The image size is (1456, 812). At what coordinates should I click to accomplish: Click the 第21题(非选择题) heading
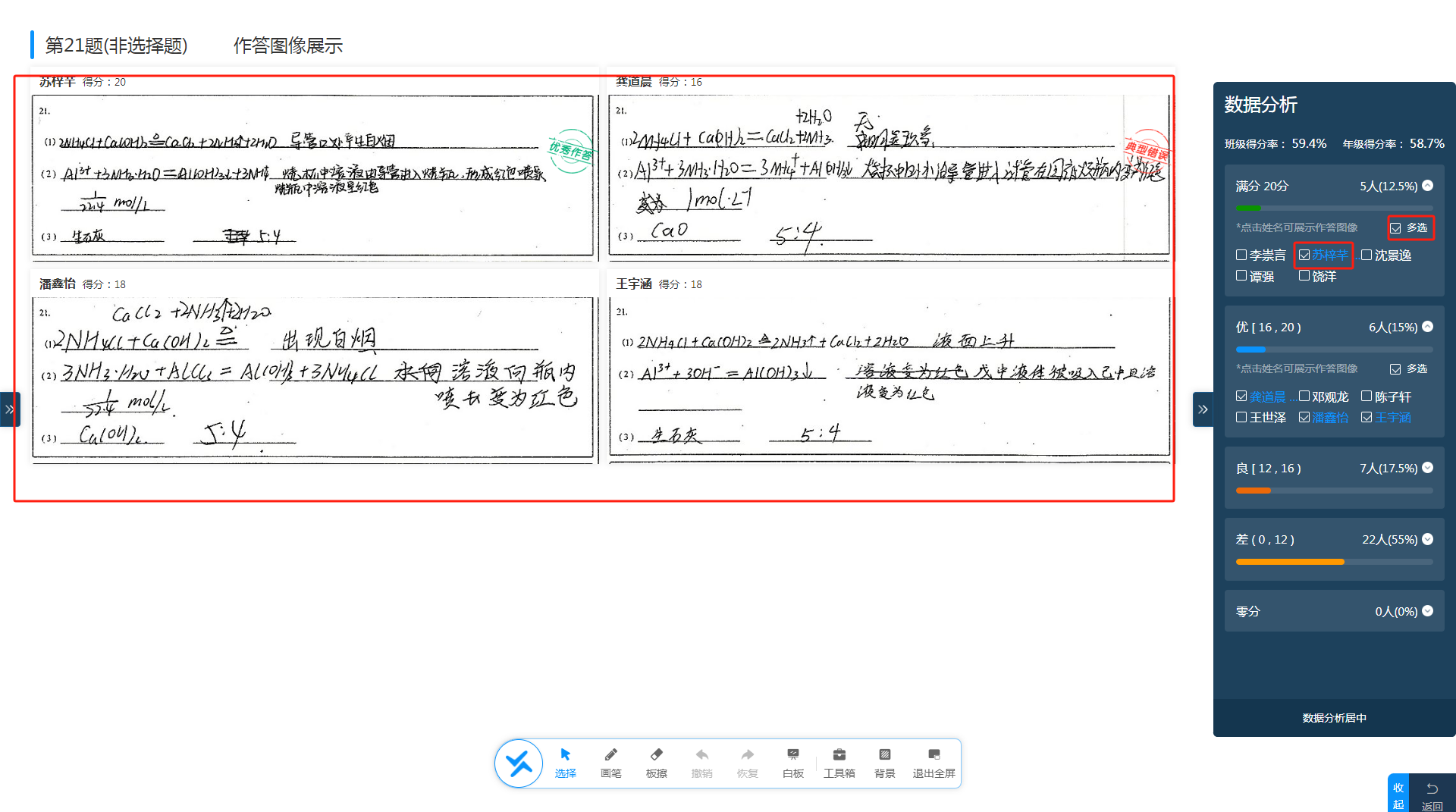coord(116,45)
